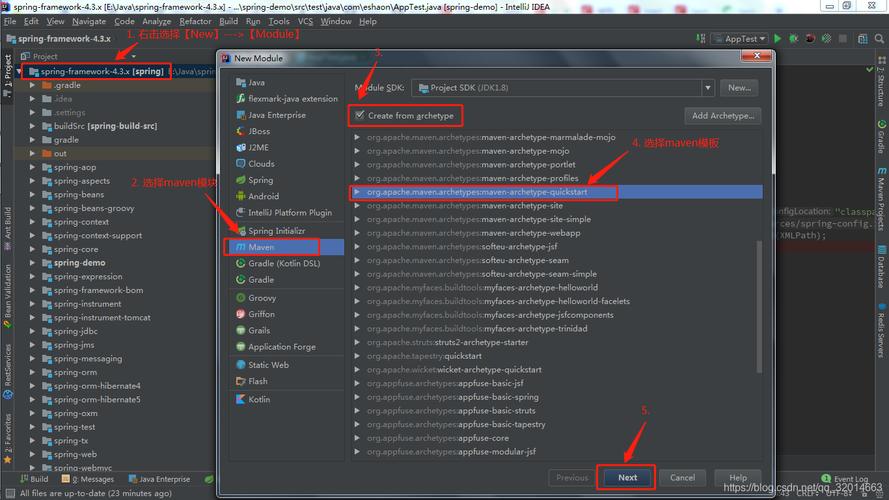
Task: Select the Kotlin module type
Action: (253, 400)
